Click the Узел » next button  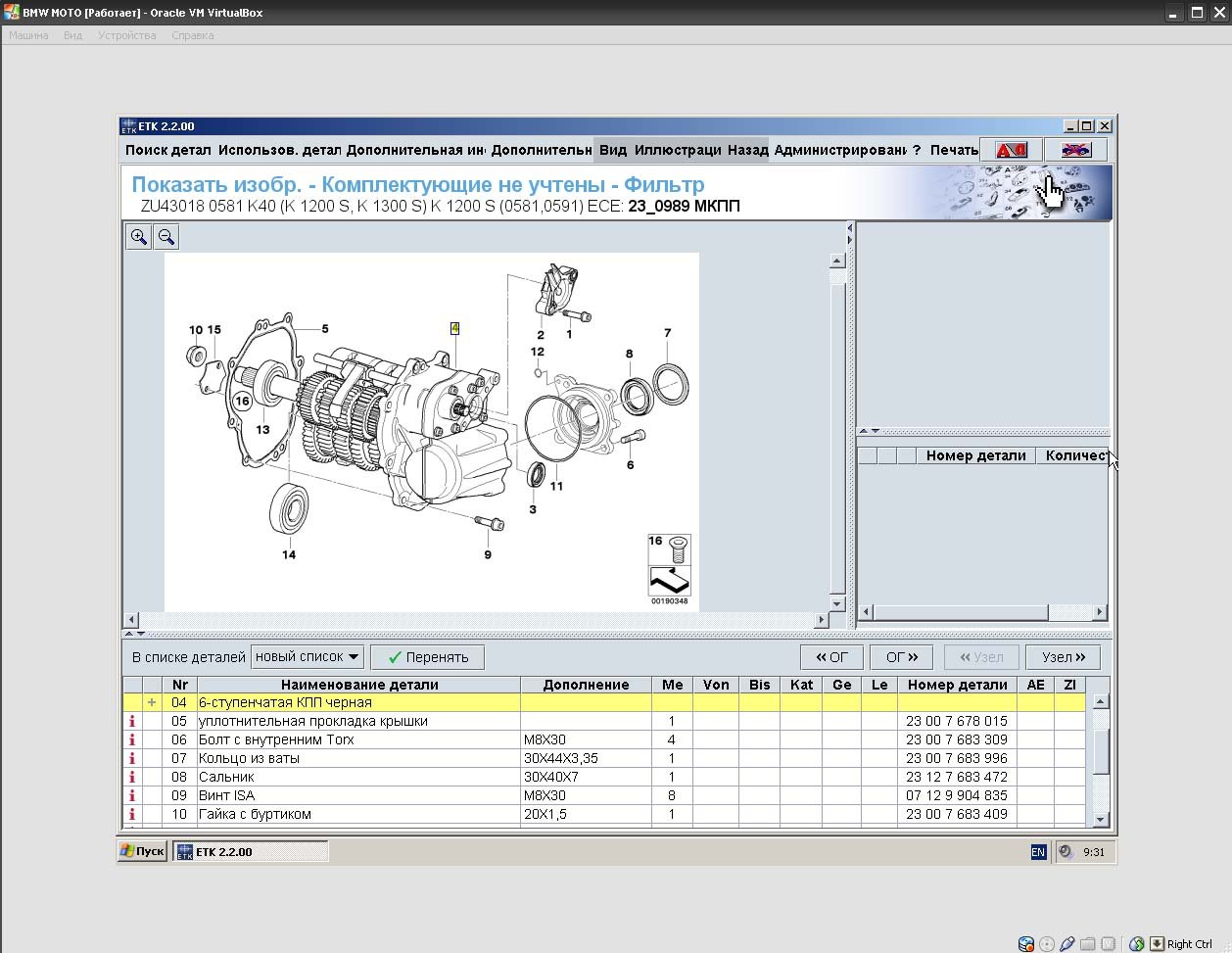[x=1063, y=657]
